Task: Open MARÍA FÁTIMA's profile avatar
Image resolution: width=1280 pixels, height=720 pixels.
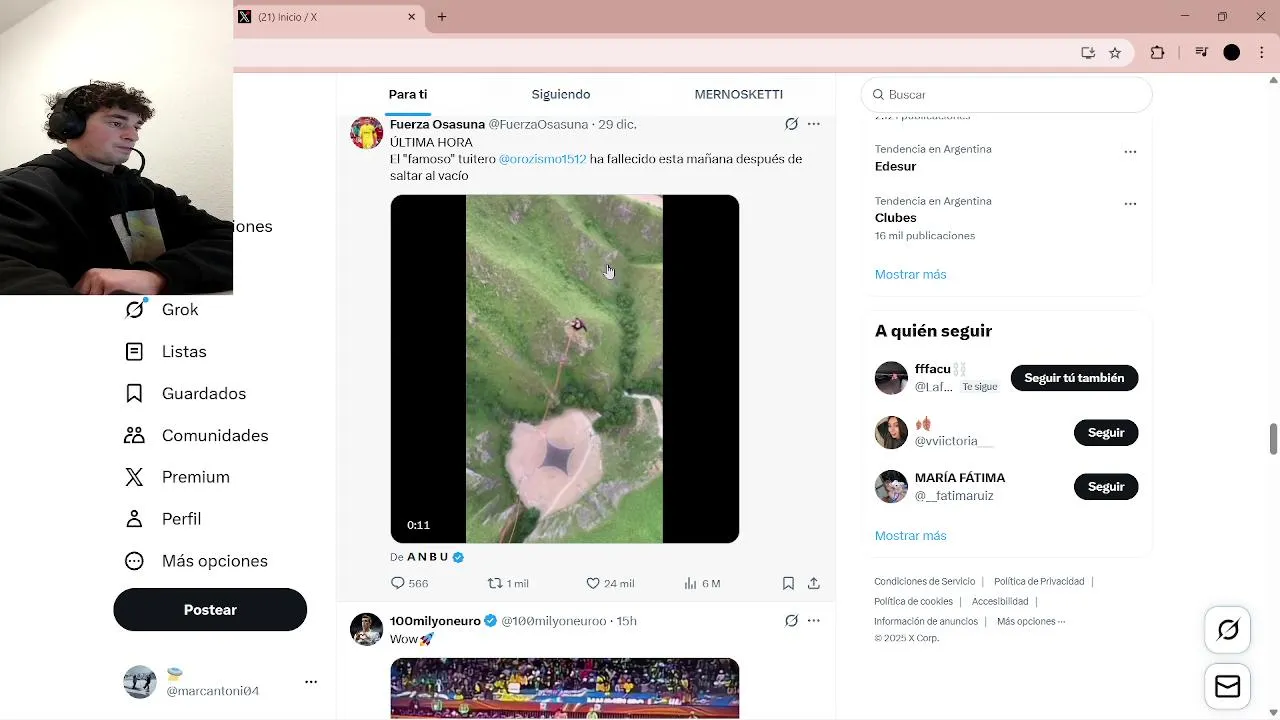Action: click(891, 486)
